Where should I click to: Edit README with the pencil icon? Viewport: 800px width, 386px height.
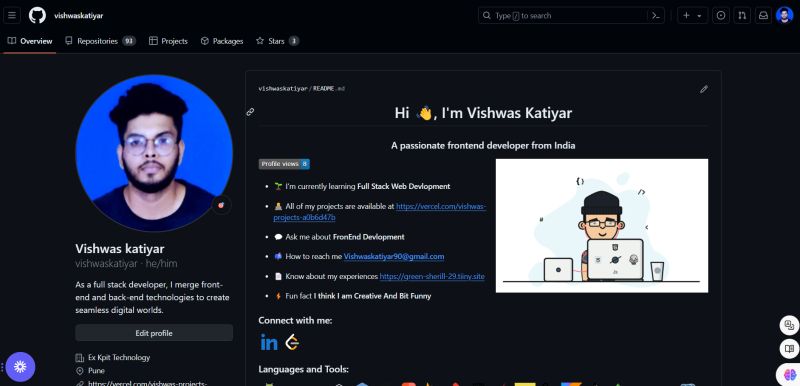[x=704, y=89]
